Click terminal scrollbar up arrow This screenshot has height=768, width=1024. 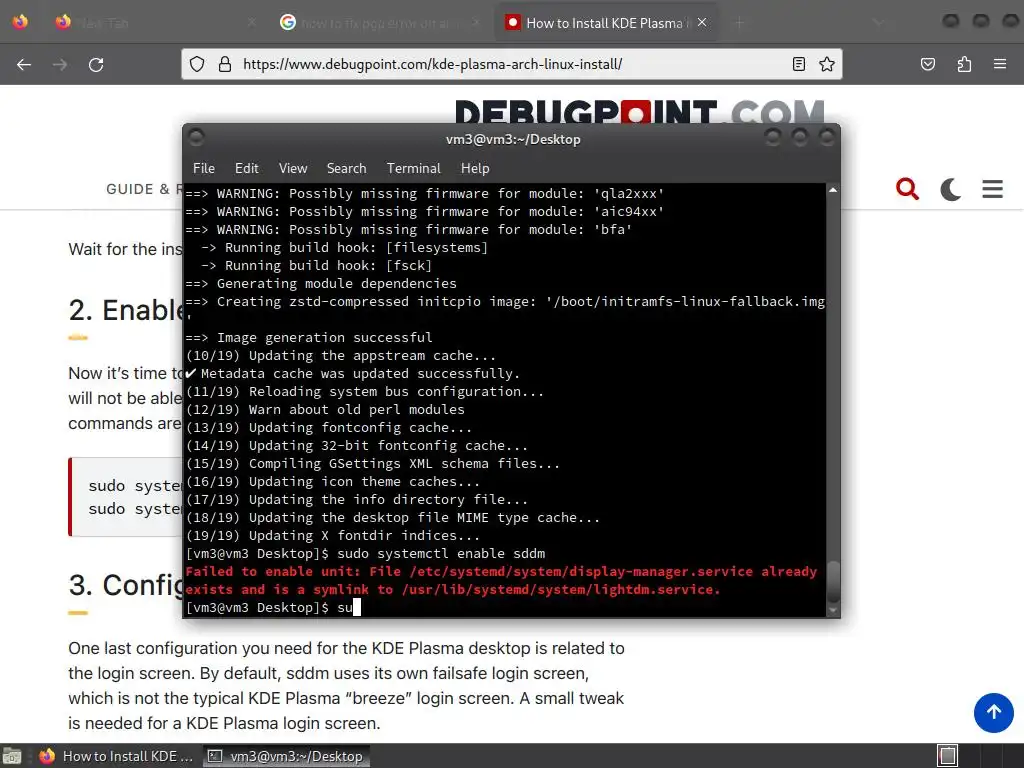pos(833,190)
